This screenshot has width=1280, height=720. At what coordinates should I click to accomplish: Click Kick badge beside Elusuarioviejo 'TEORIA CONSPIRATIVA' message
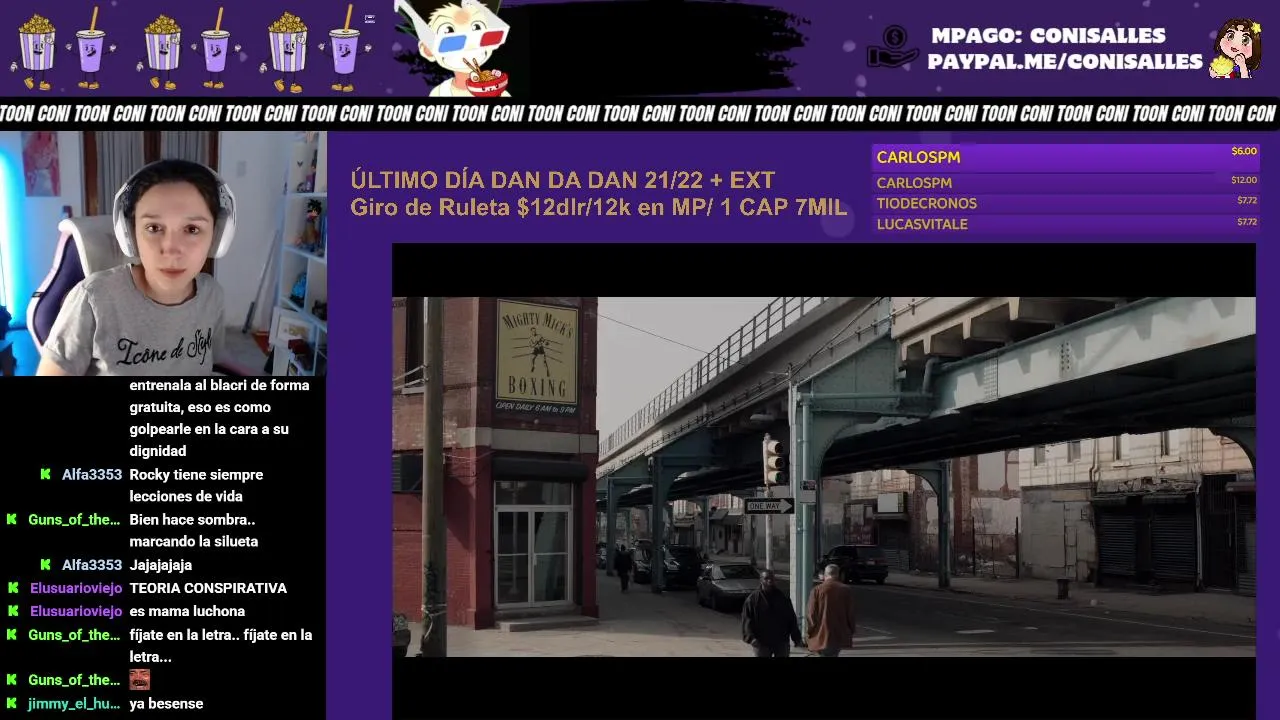click(x=12, y=588)
